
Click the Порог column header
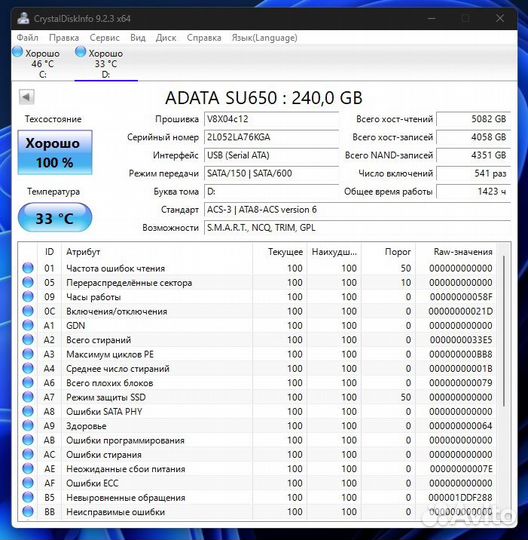(389, 252)
